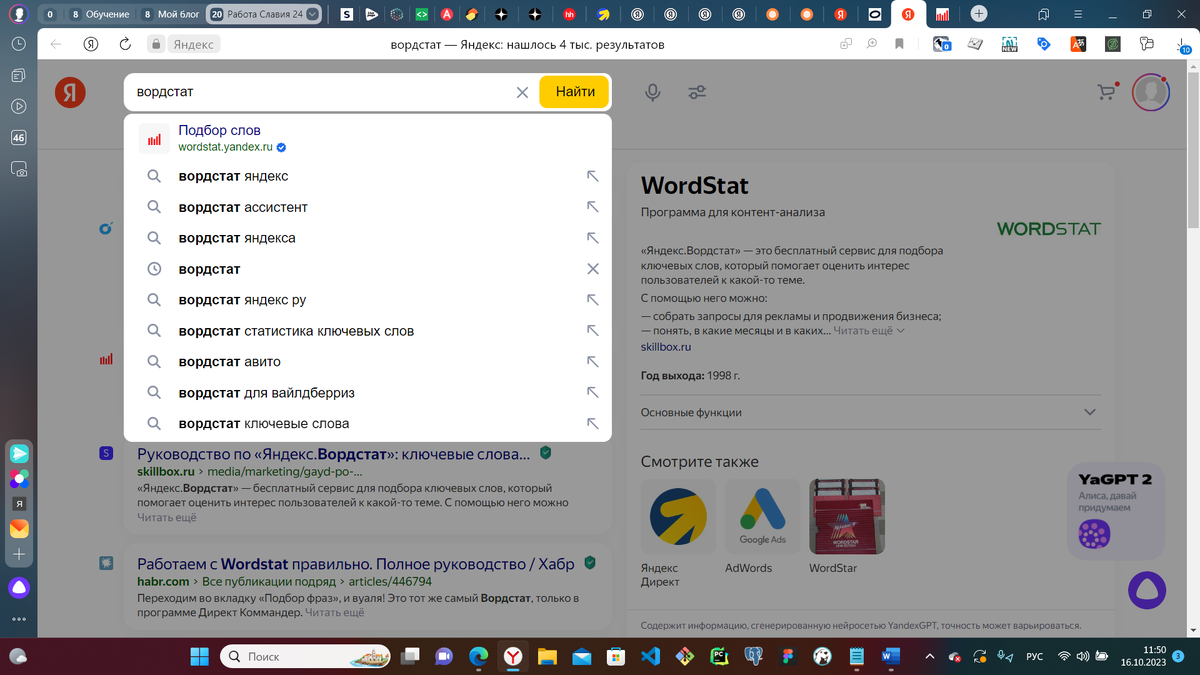Add sidebar app with plus icon

click(x=19, y=554)
